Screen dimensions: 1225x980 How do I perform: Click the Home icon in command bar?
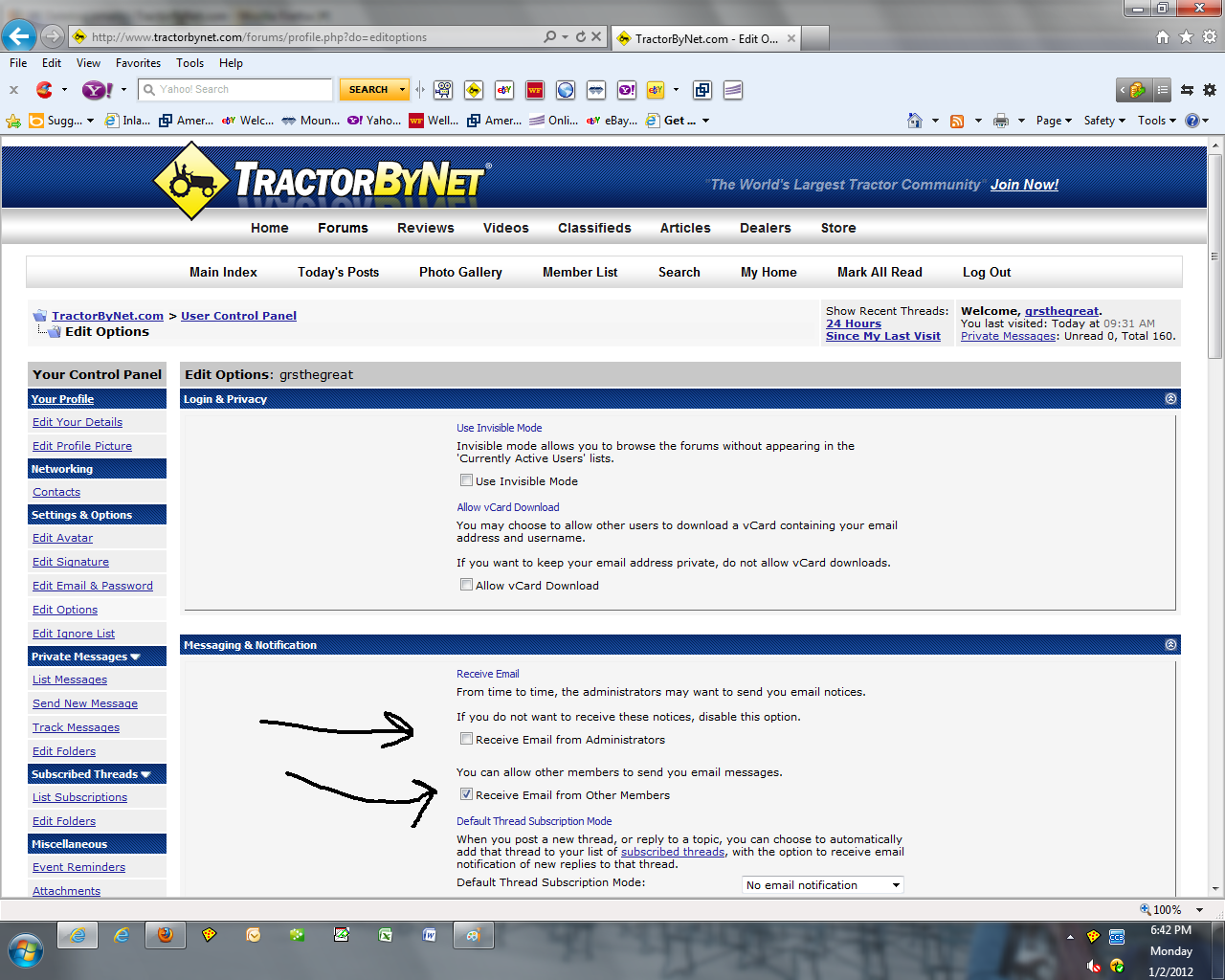tap(915, 121)
